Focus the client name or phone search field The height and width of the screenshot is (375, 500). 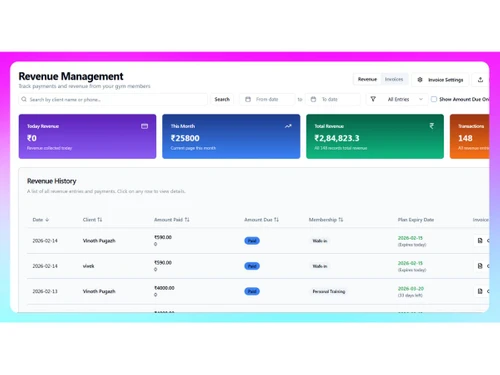pos(113,99)
